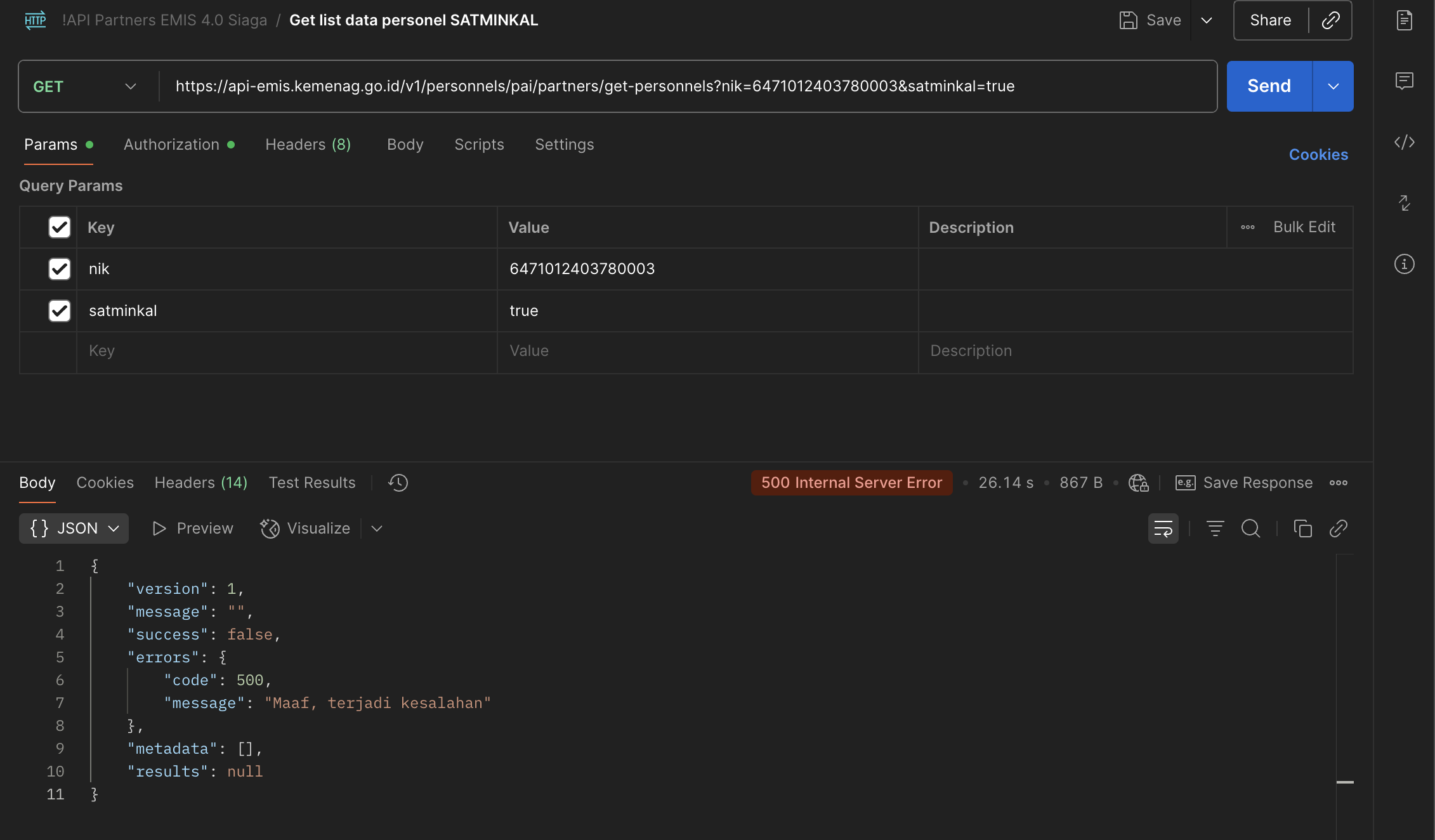Screen dimensions: 1435x840
Task: Toggle line wrap in the response viewer
Action: click(1163, 528)
